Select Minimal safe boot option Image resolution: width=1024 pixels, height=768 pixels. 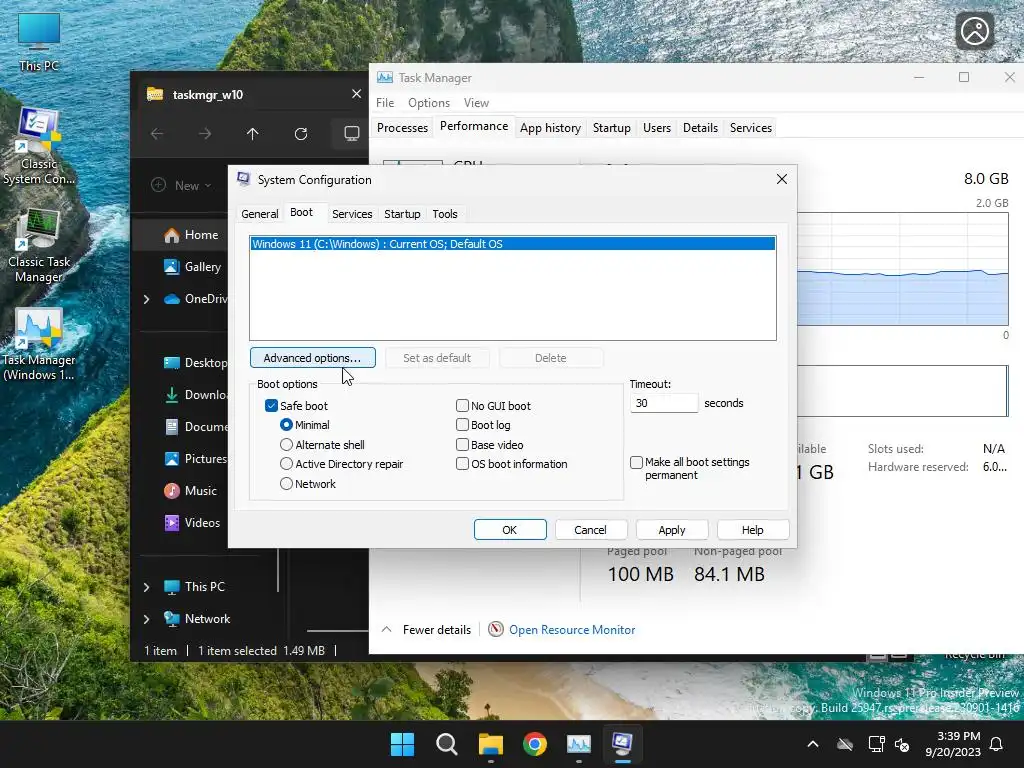[286, 425]
